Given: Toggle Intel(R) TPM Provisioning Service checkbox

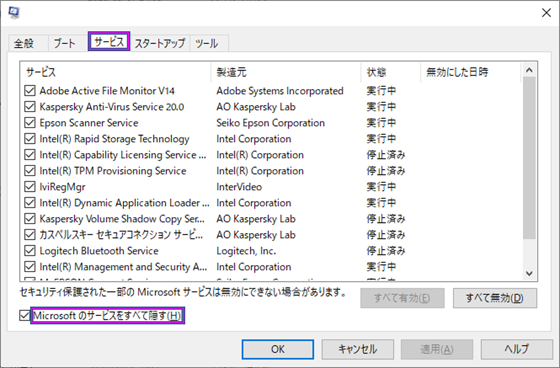Looking at the screenshot, I should [x=30, y=171].
